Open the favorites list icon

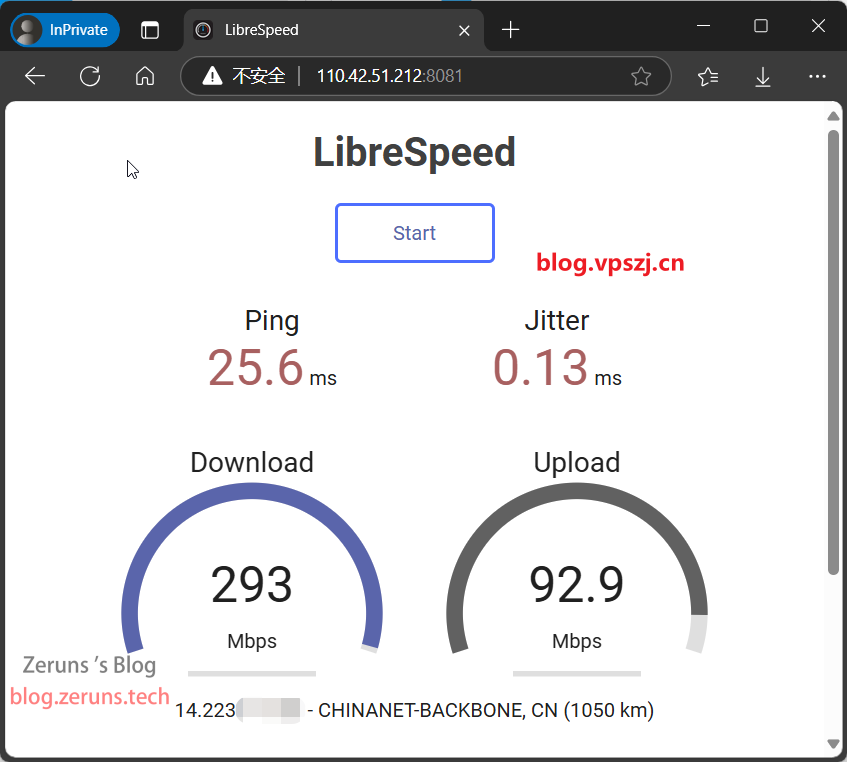pos(708,76)
